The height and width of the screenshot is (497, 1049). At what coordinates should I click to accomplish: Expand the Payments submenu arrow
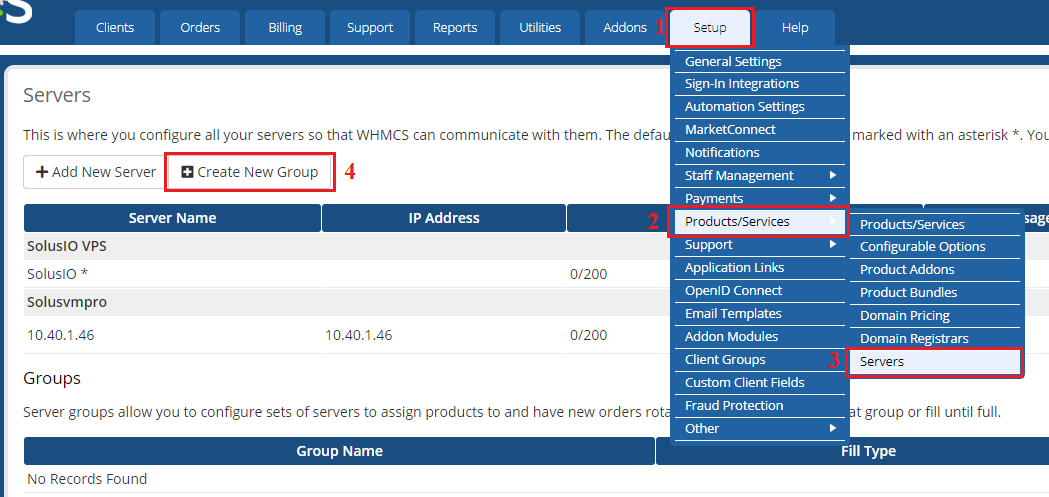click(832, 199)
